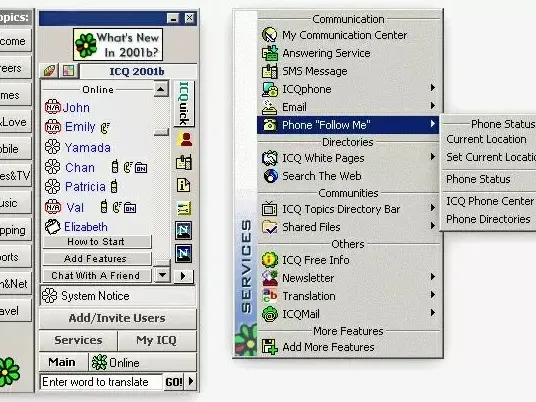Click the Answering Service icon
The width and height of the screenshot is (536, 402).
click(x=269, y=53)
